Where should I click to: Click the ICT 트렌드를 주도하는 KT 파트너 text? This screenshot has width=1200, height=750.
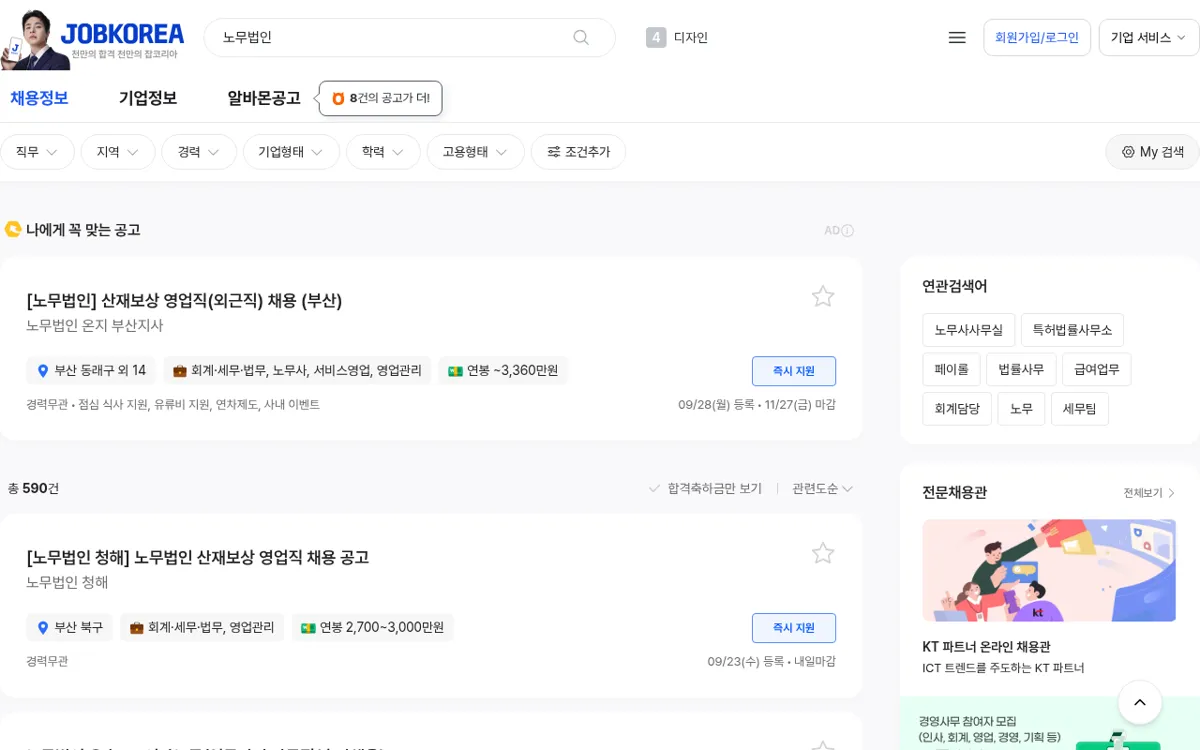pos(1003,668)
